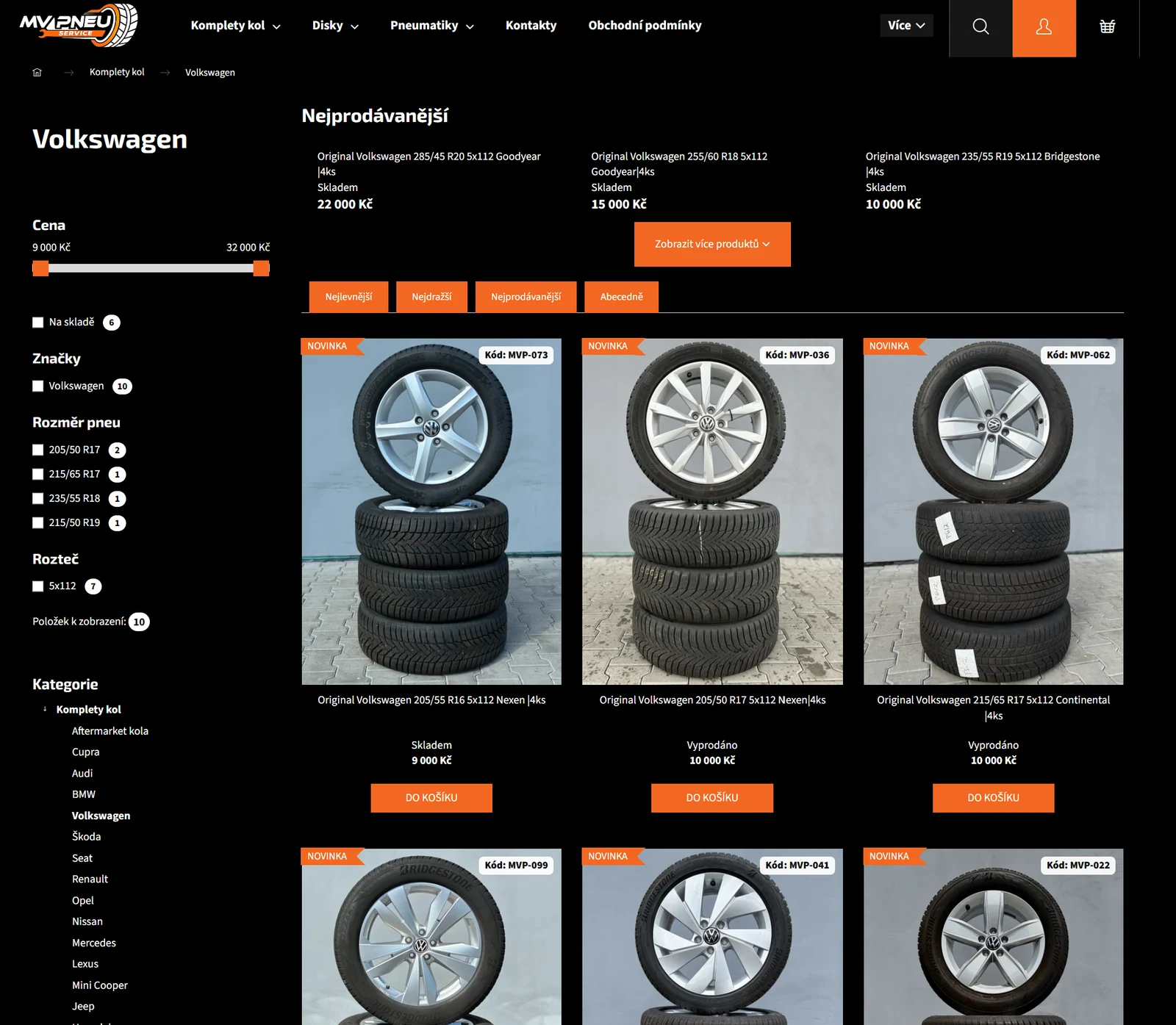Viewport: 1176px width, 1025px height.
Task: Expand Zobrazit více produktů
Action: [712, 244]
